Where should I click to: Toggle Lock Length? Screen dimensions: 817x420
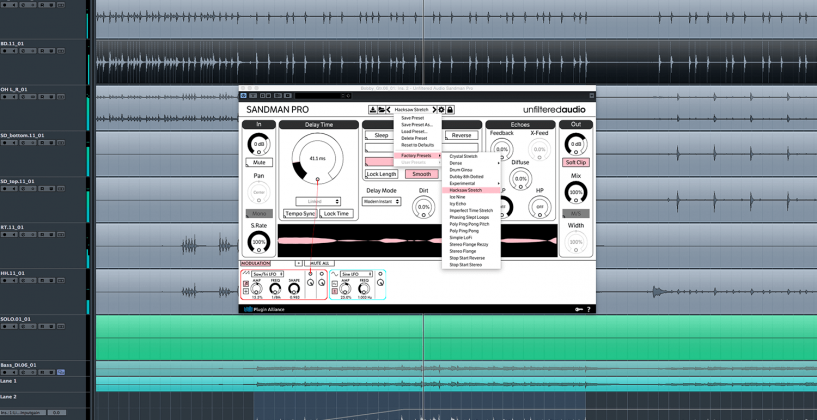click(381, 174)
